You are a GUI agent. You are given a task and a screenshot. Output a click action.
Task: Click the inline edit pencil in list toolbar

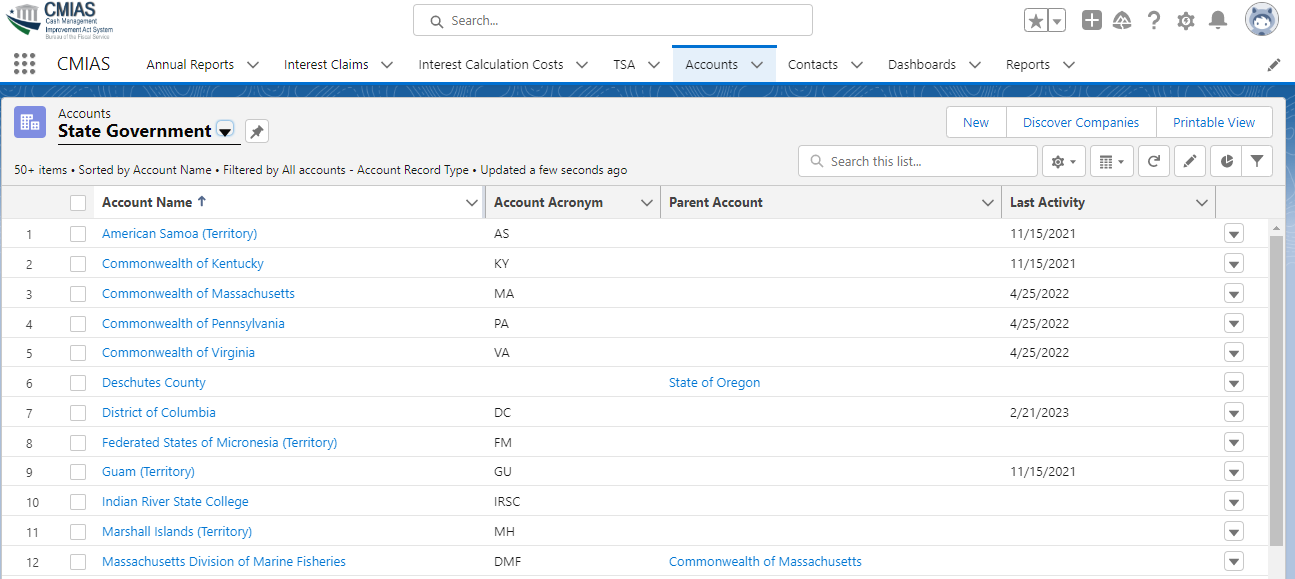click(1189, 161)
